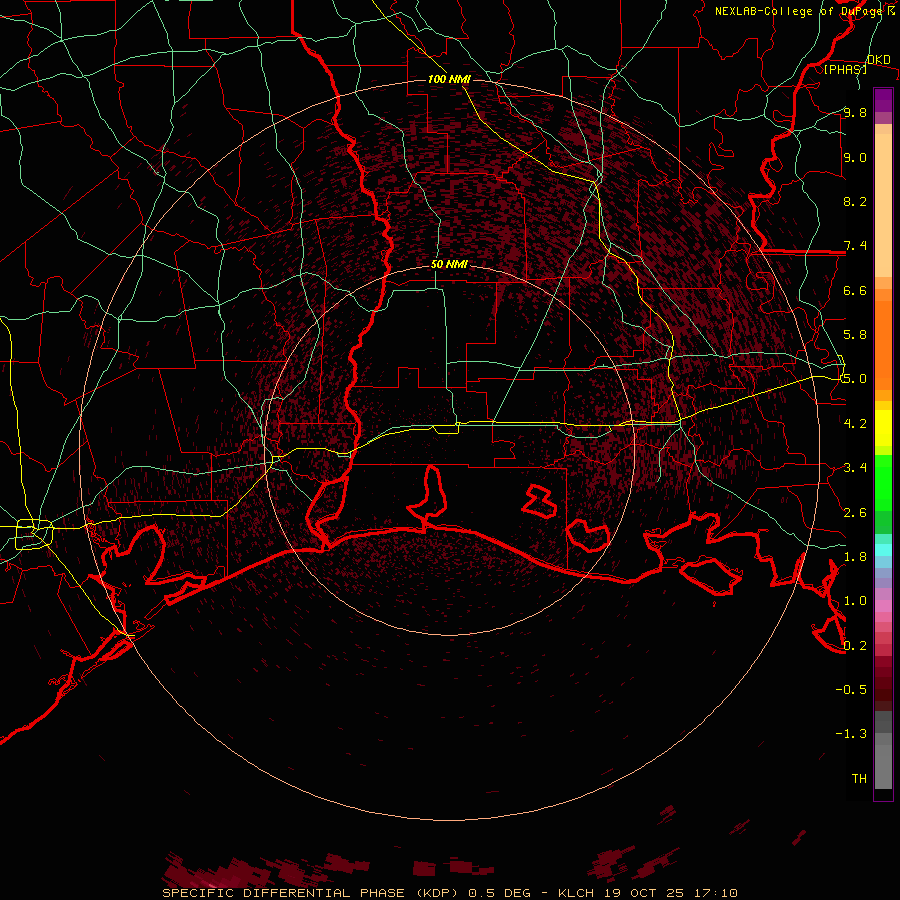Click the 50 NMI range ring label

click(449, 264)
